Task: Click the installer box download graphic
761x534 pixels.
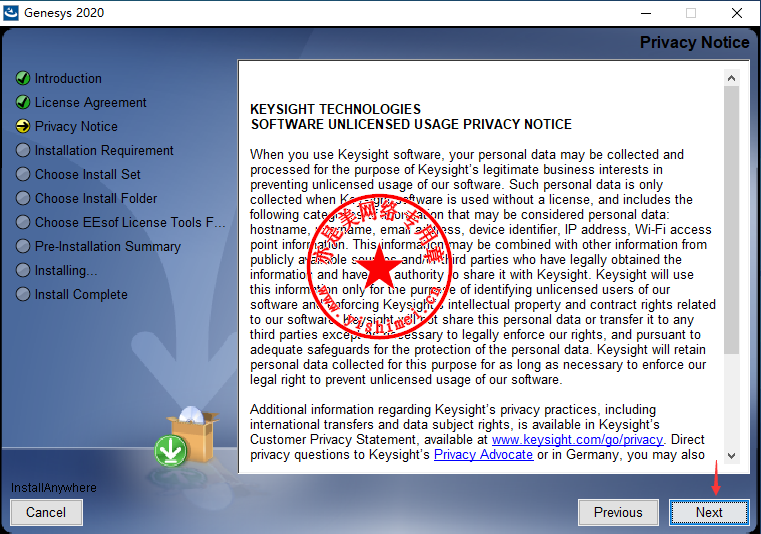Action: (186, 436)
